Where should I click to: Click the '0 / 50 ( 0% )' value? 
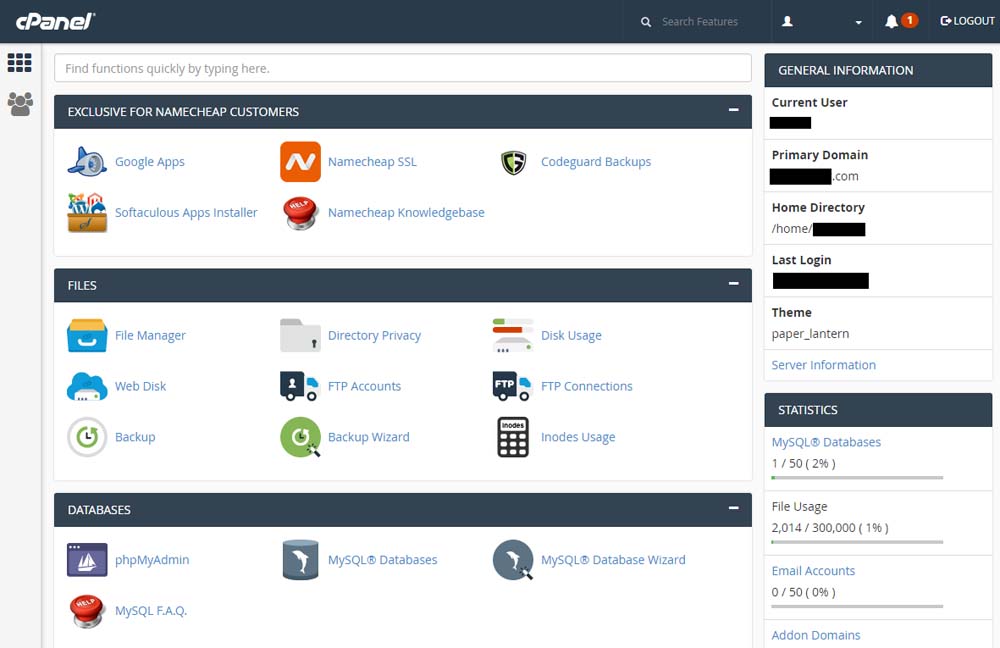(x=803, y=592)
